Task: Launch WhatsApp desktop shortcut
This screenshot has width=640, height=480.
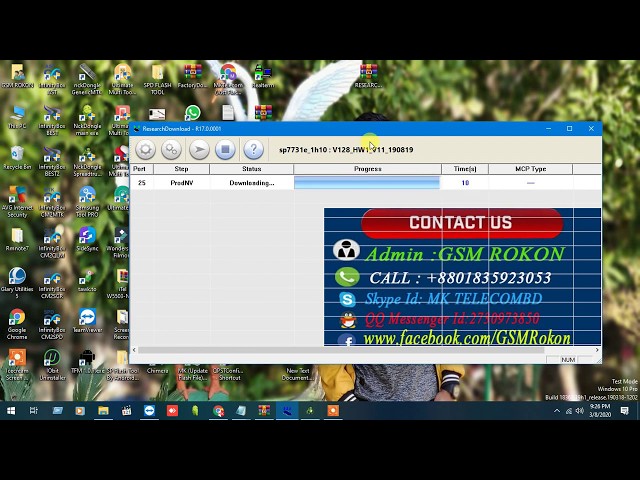Action: [x=193, y=113]
